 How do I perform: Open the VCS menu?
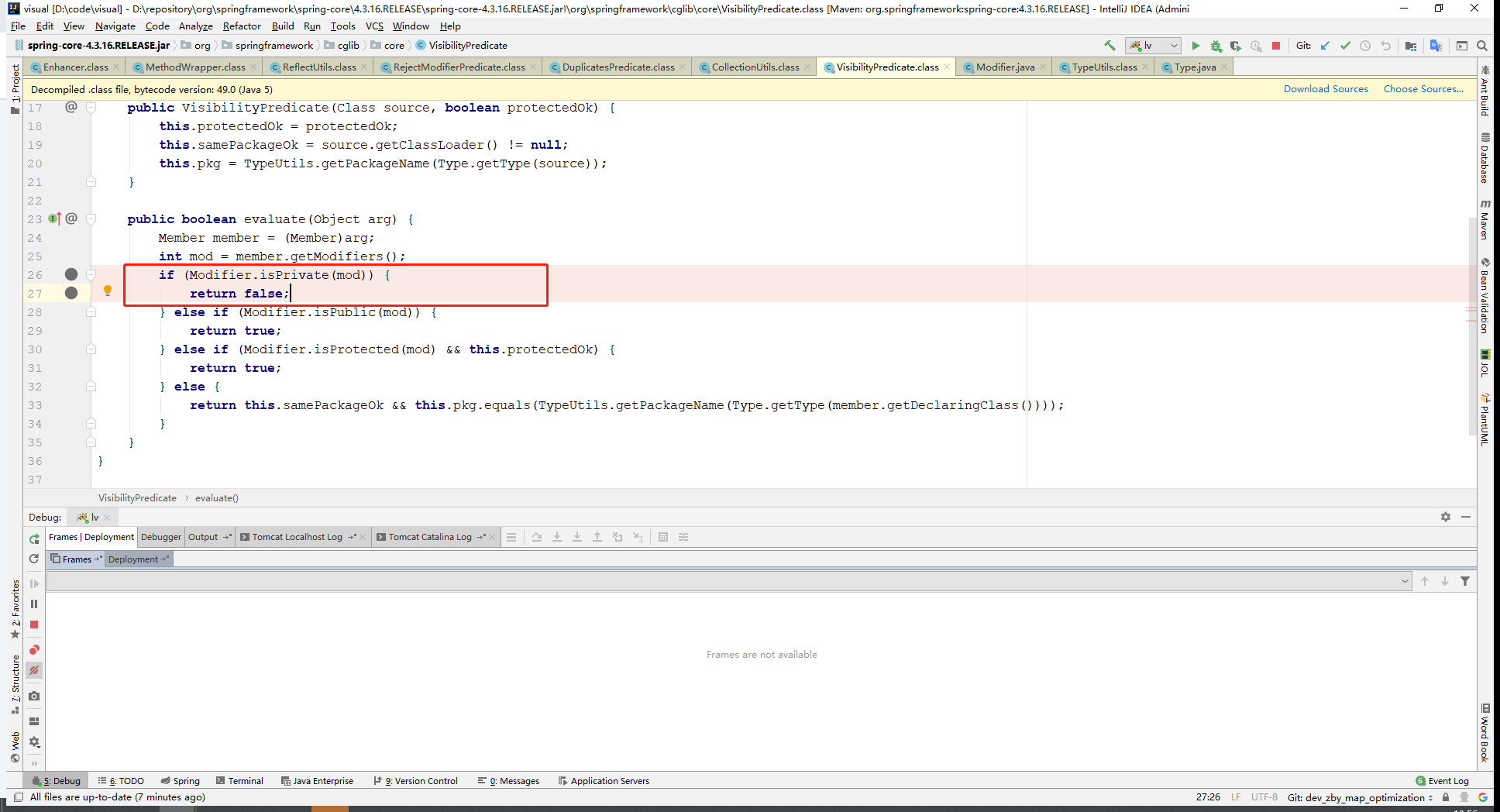374,26
